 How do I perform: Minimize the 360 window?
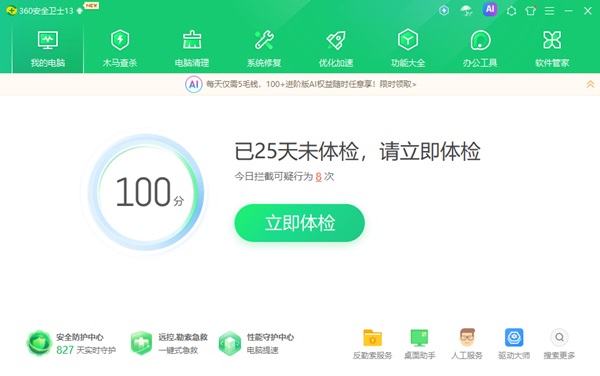coord(569,11)
